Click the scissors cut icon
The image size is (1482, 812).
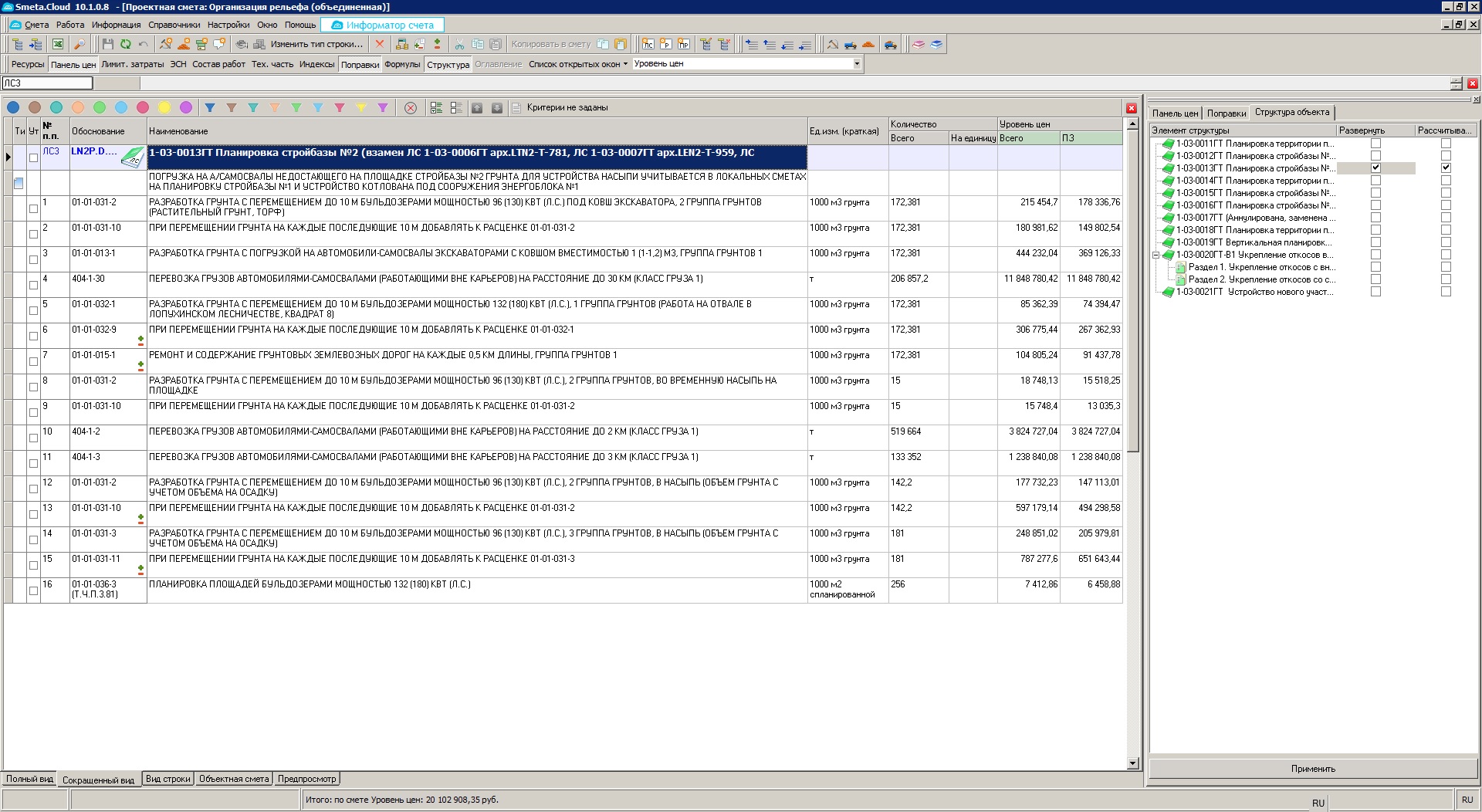(460, 45)
